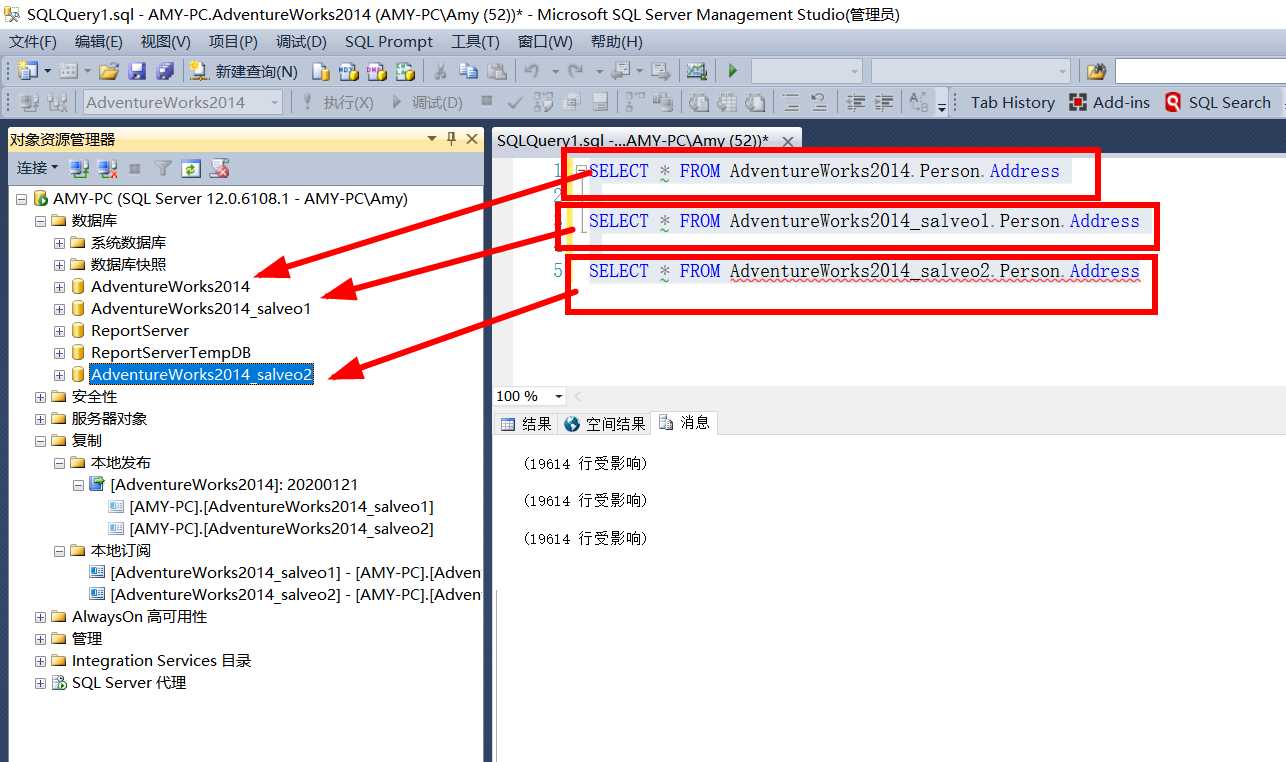Image resolution: width=1286 pixels, height=762 pixels.
Task: Expand the AdventureWorks2014 database node
Action: (x=59, y=287)
